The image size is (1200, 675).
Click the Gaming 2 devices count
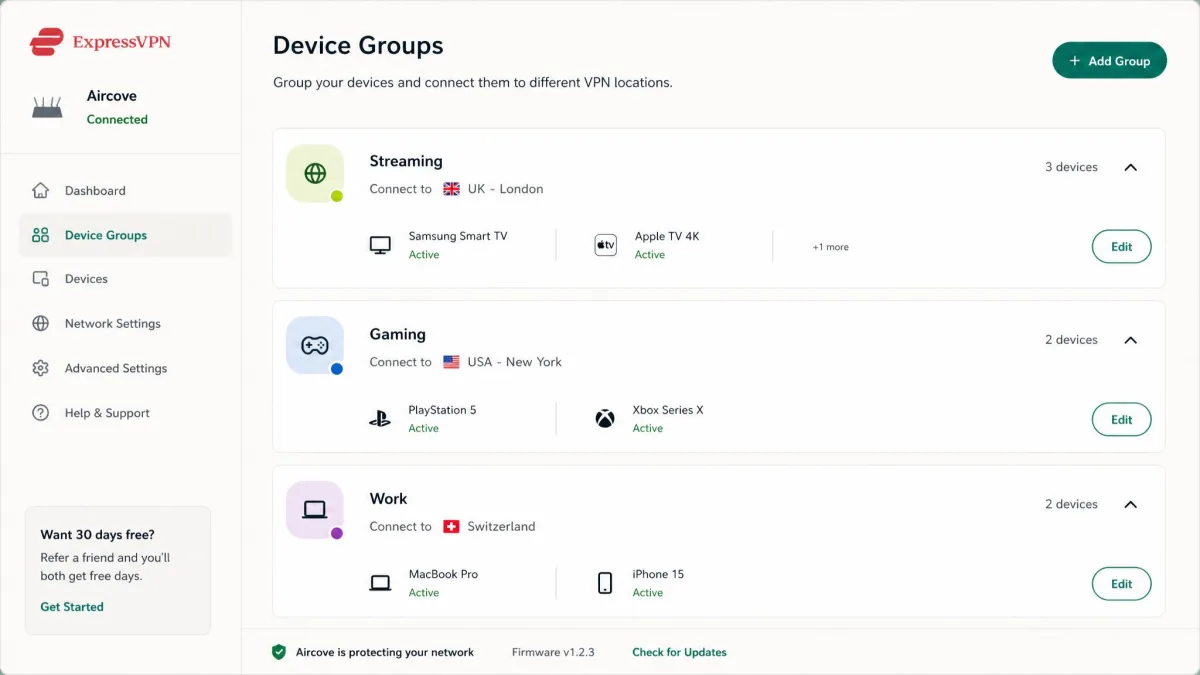click(1072, 340)
